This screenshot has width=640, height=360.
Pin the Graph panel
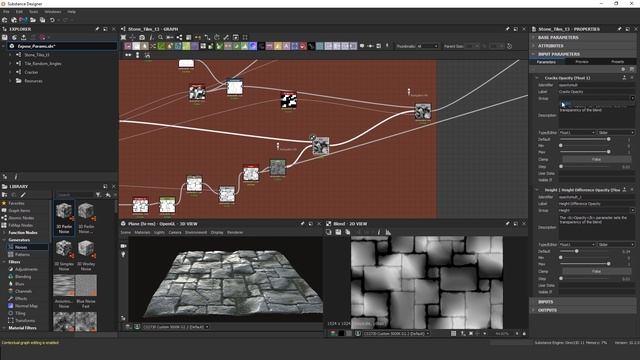(x=507, y=29)
